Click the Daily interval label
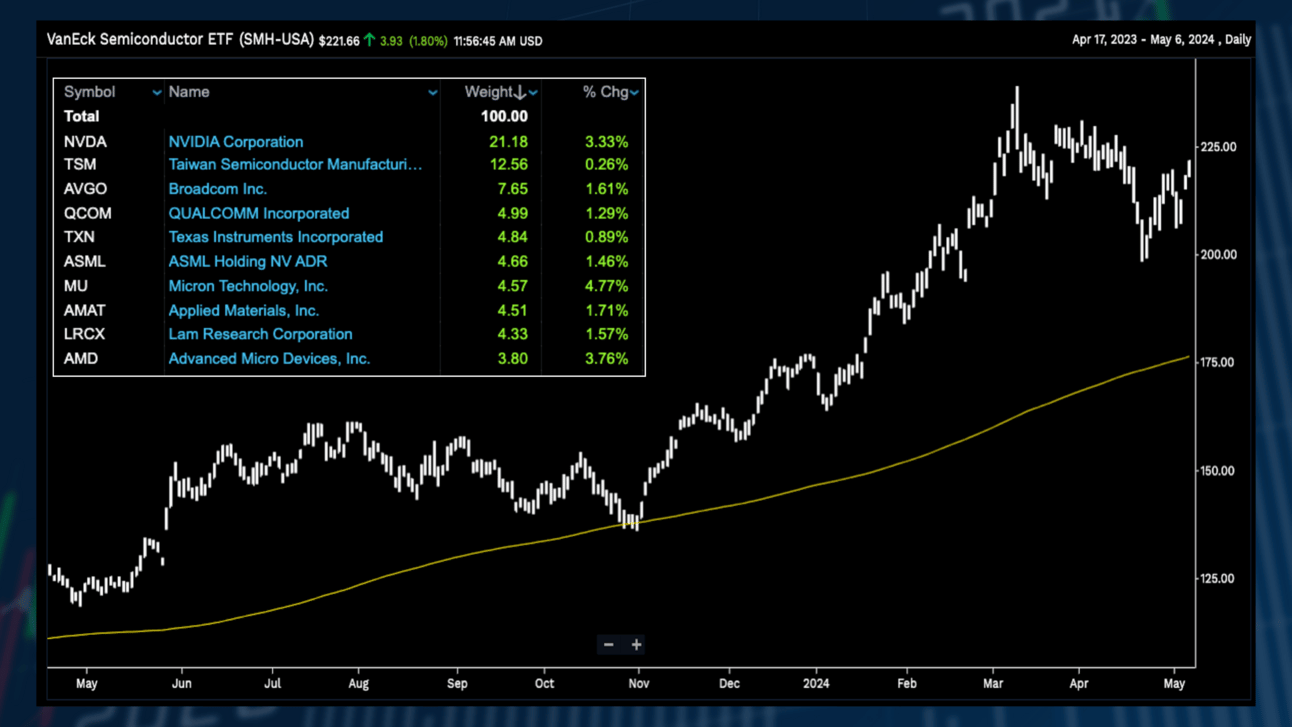This screenshot has width=1292, height=727. click(1238, 40)
